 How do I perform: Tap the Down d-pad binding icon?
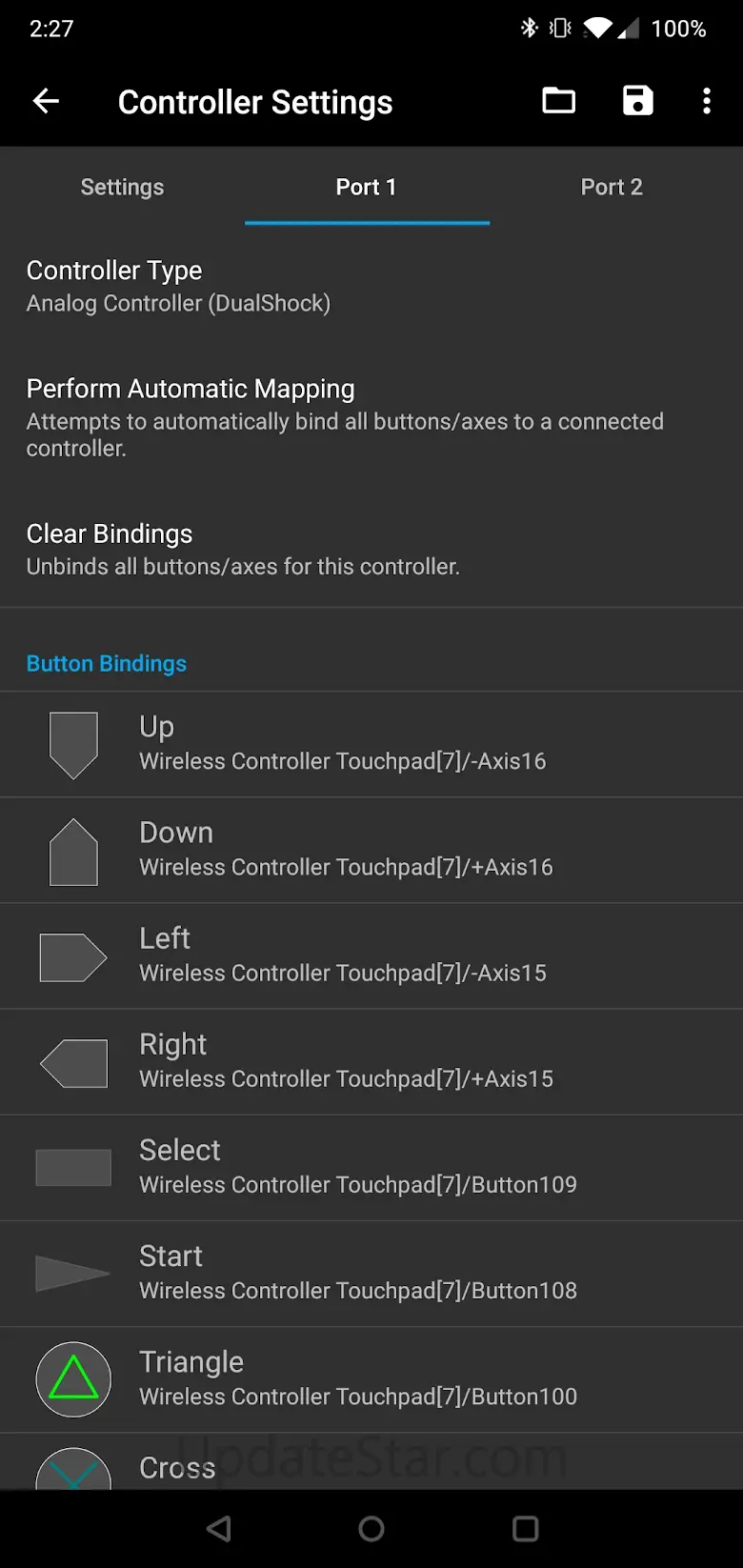[x=73, y=851]
